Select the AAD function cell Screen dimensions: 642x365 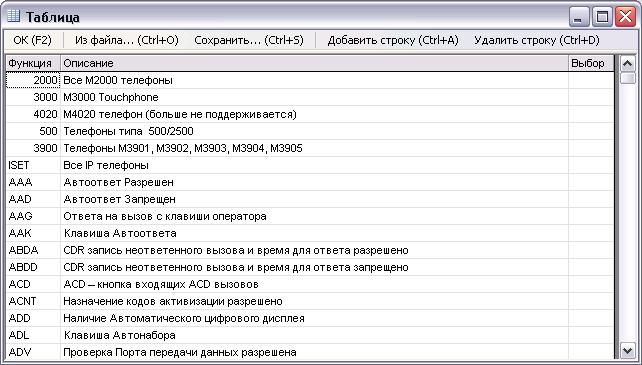pyautogui.click(x=33, y=200)
